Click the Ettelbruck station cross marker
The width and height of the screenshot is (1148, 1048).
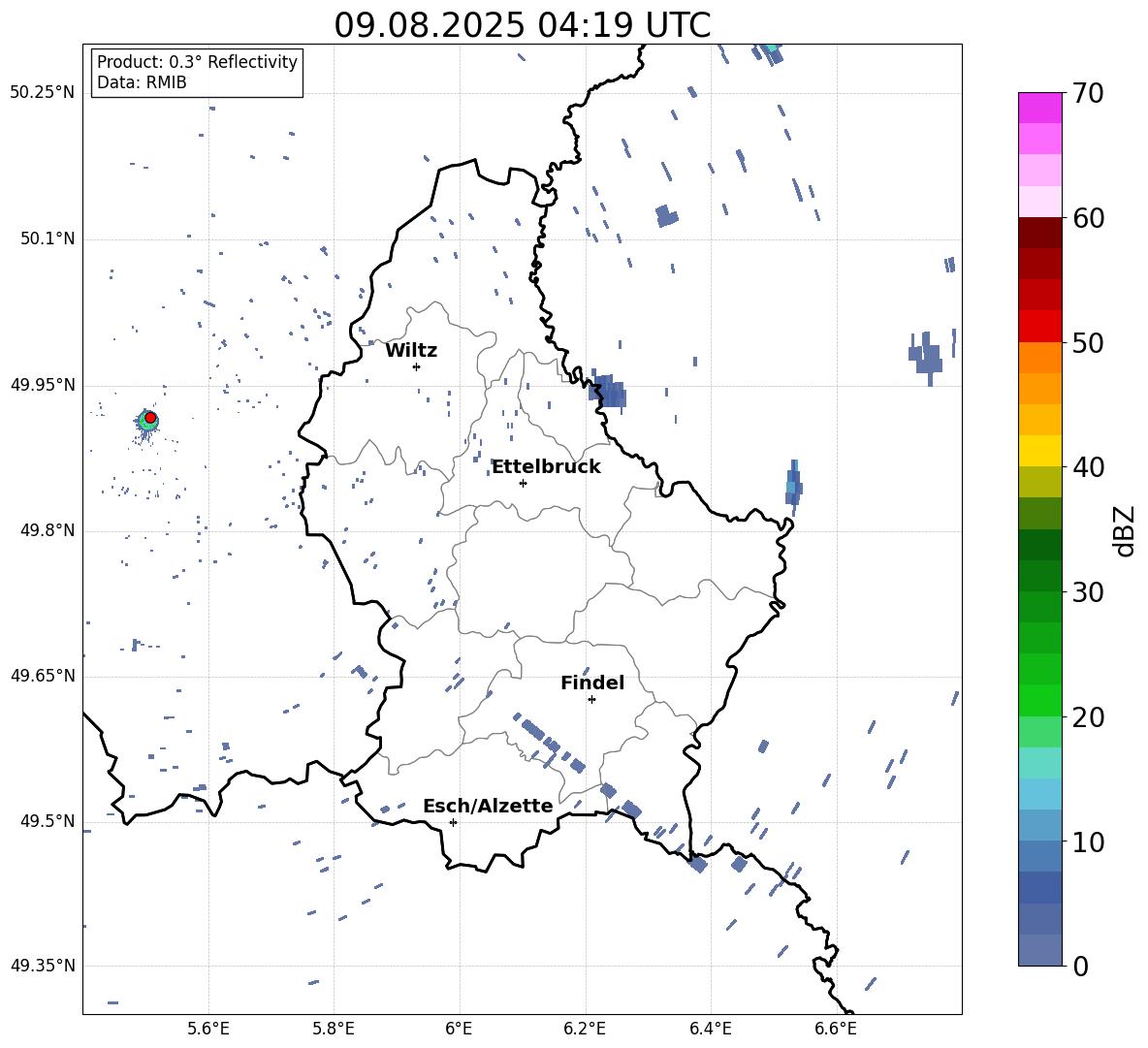pyautogui.click(x=523, y=483)
